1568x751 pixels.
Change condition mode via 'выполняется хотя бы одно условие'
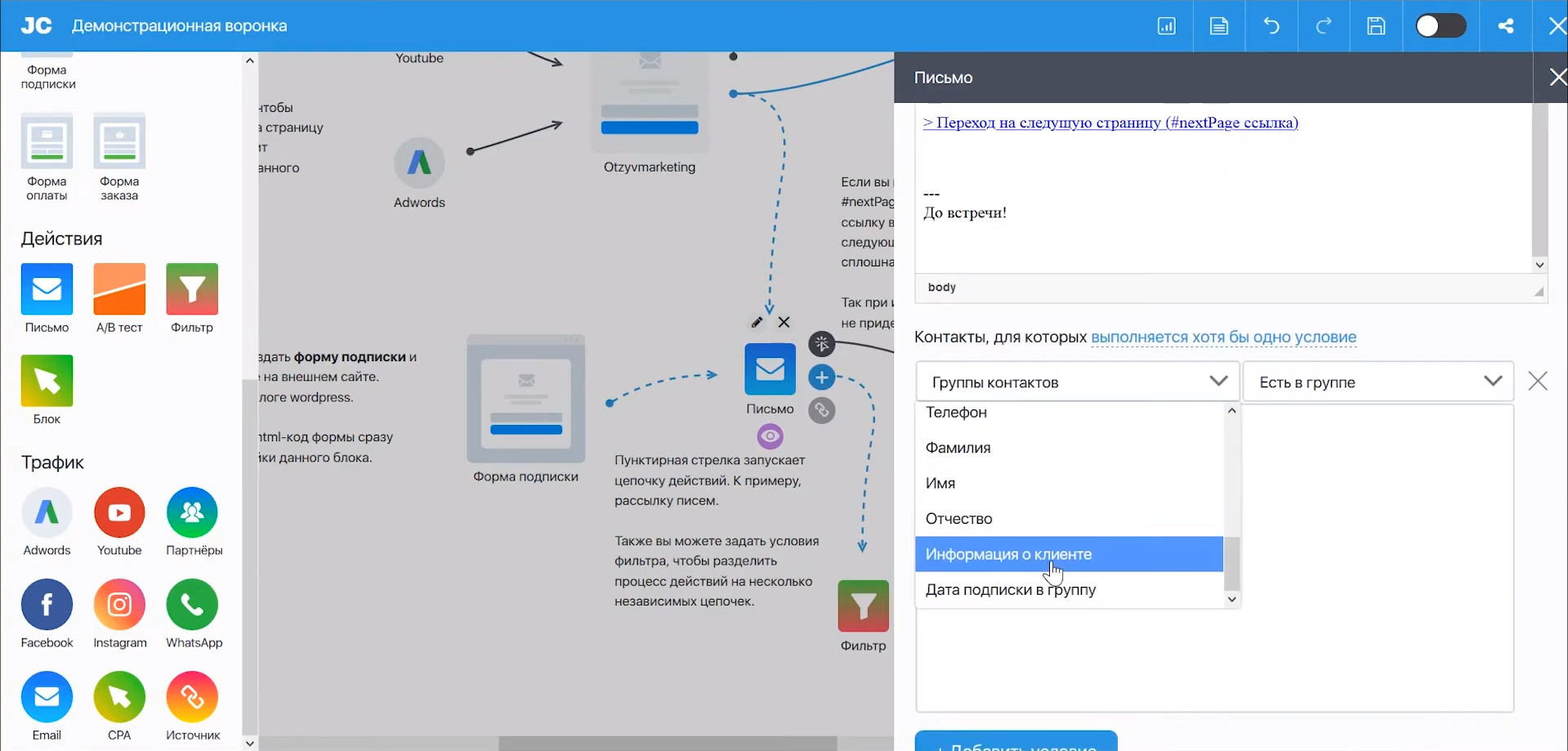point(1224,338)
